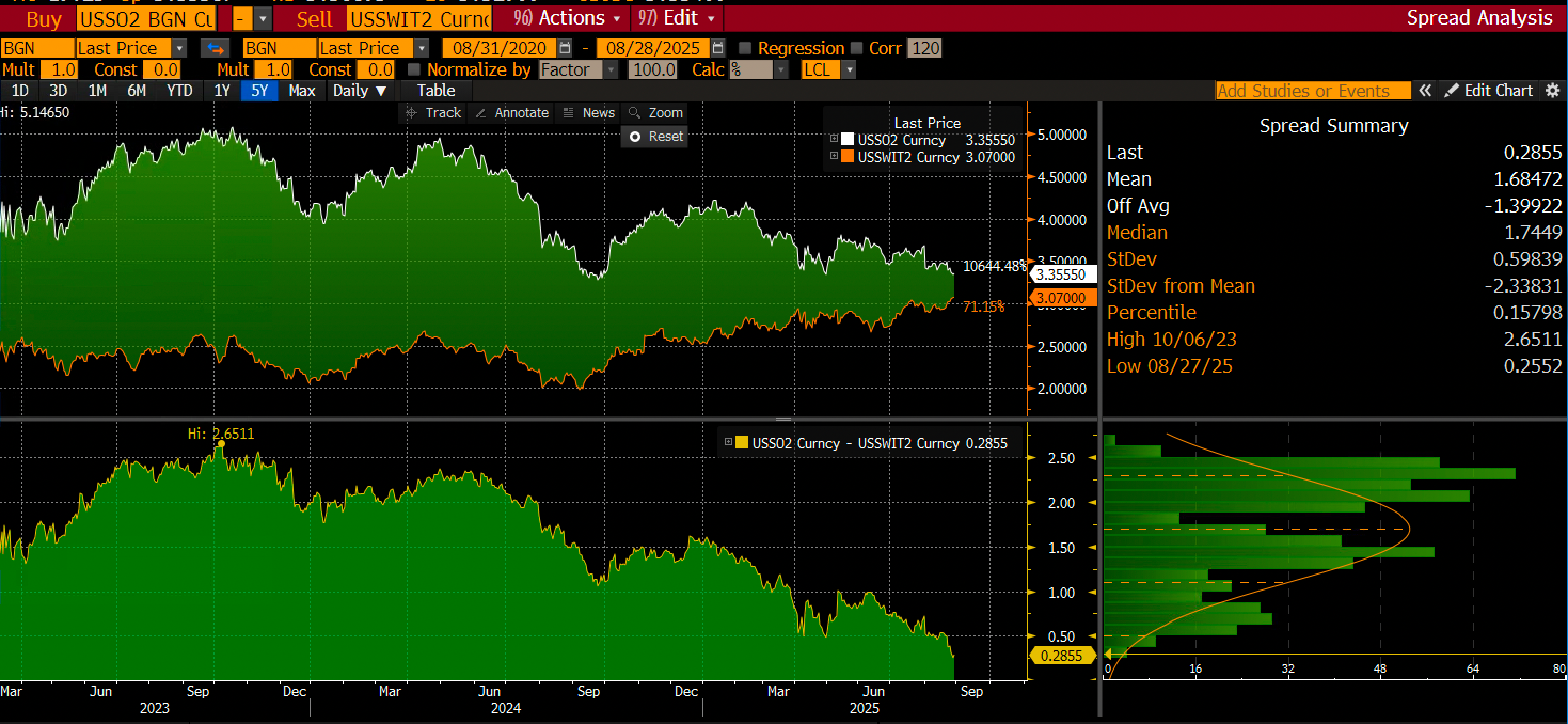Open the end date calendar icon
The image size is (1568, 724).
point(718,48)
